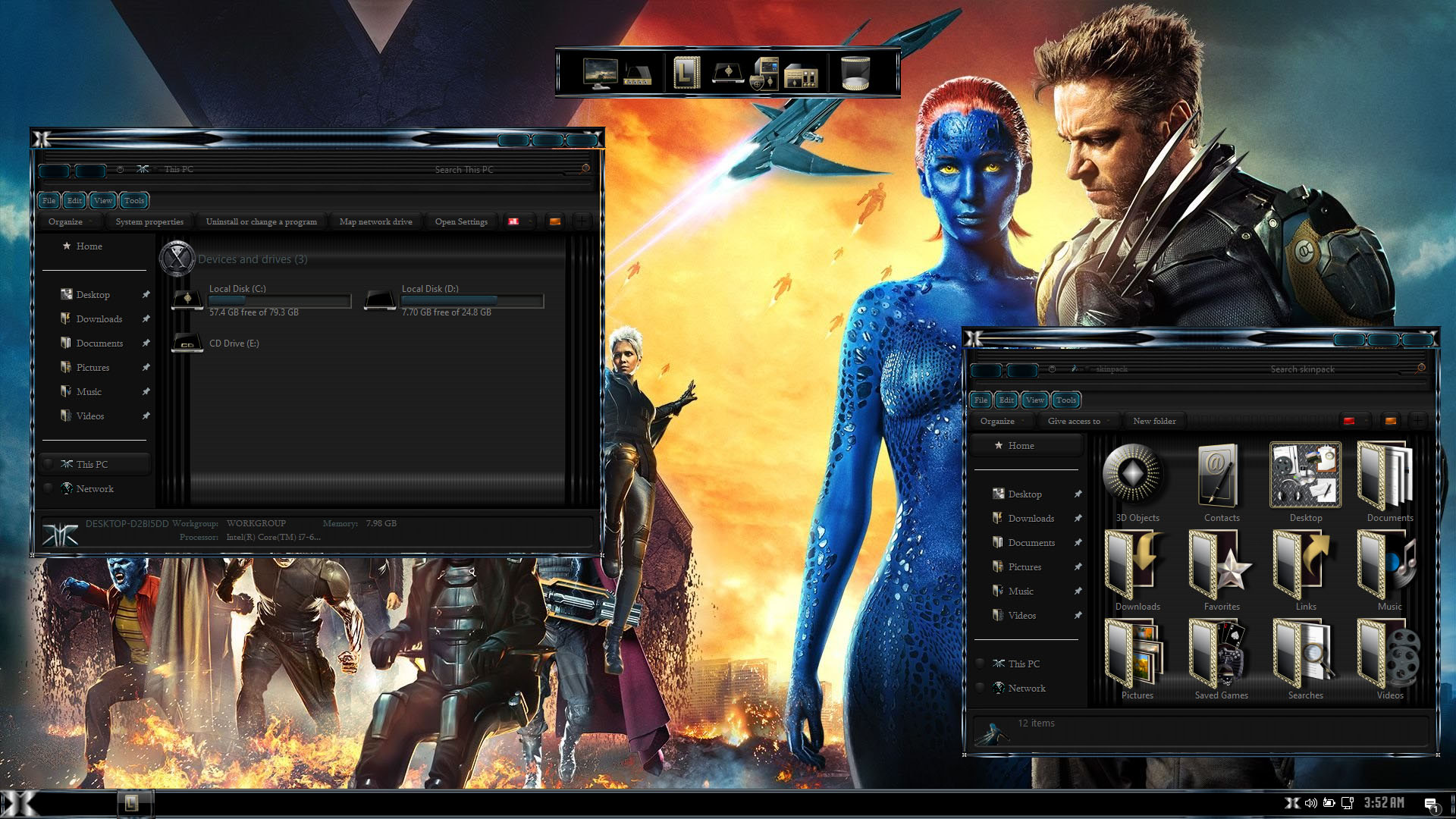
Task: Open Recycle Bin in the top dock
Action: point(855,74)
